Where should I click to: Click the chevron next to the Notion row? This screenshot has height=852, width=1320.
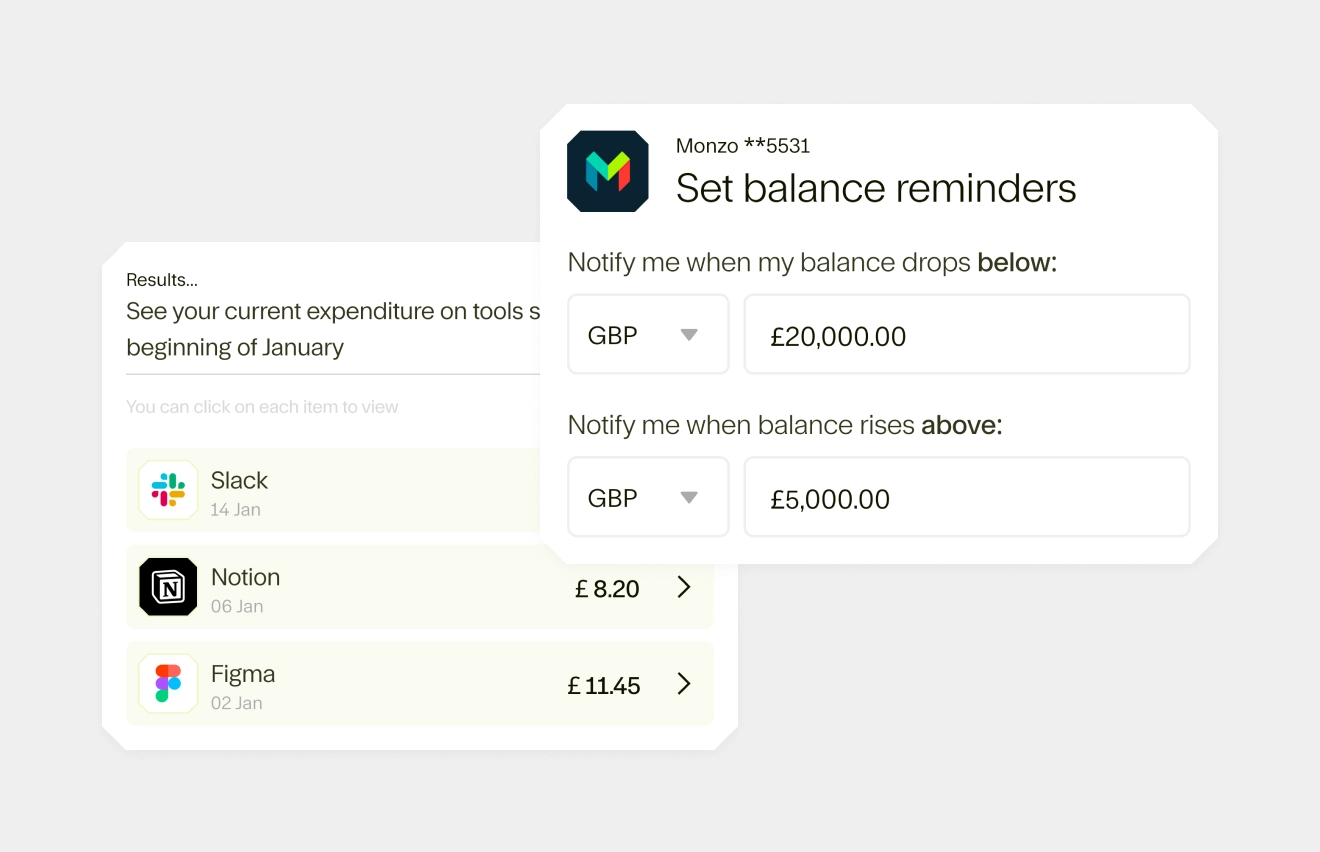(684, 588)
